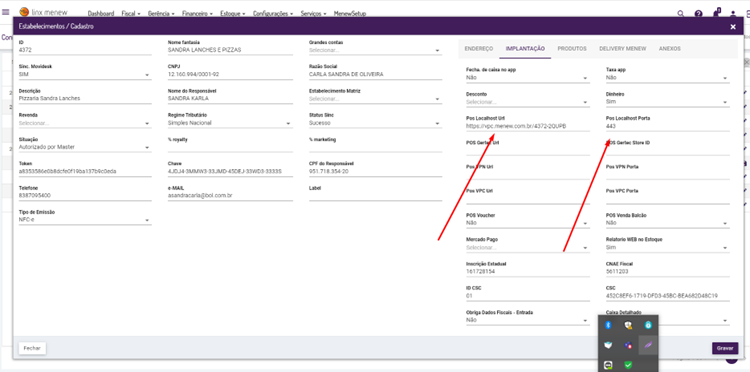The image size is (750, 372).
Task: Select the Implantação tab
Action: coord(525,49)
